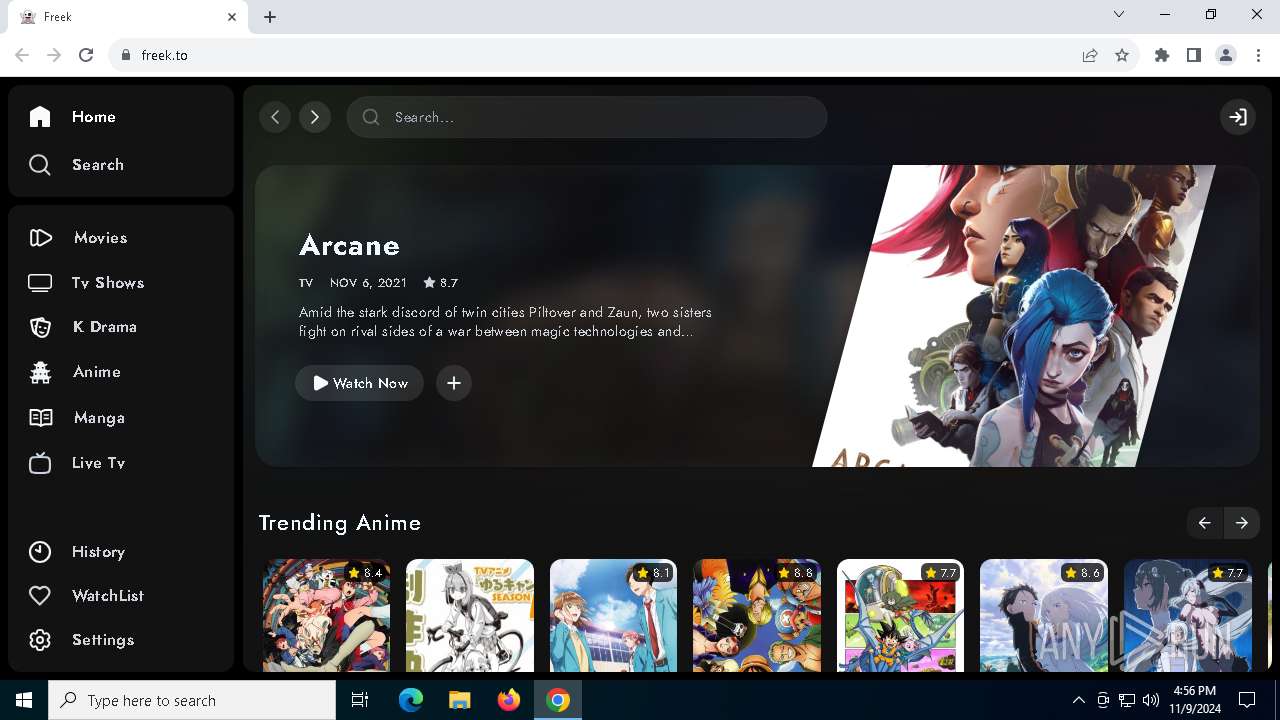Screen dimensions: 1280x720
Task: Reload the freek.to page
Action: click(x=86, y=55)
